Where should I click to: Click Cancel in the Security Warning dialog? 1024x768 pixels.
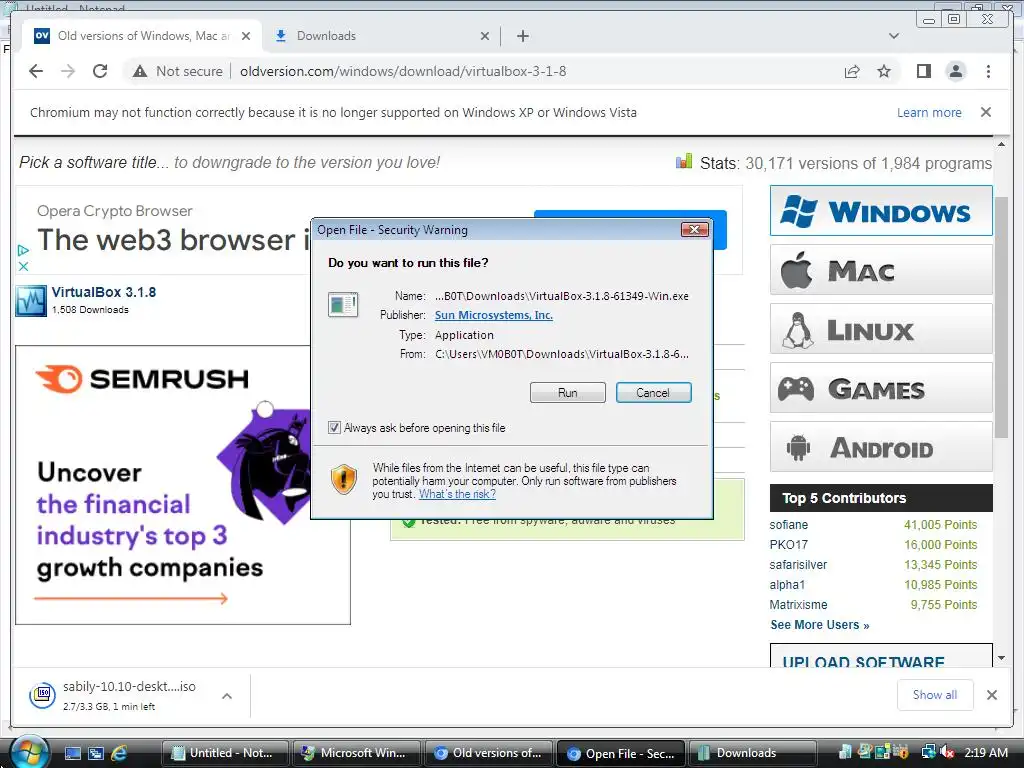click(x=653, y=392)
